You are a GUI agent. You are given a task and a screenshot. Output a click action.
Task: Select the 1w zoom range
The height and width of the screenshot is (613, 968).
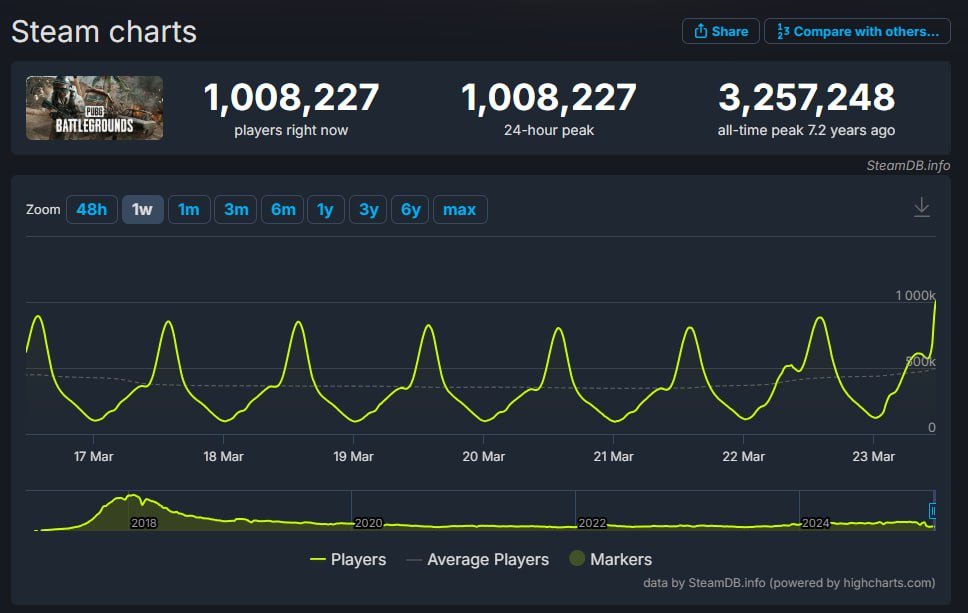tap(143, 209)
